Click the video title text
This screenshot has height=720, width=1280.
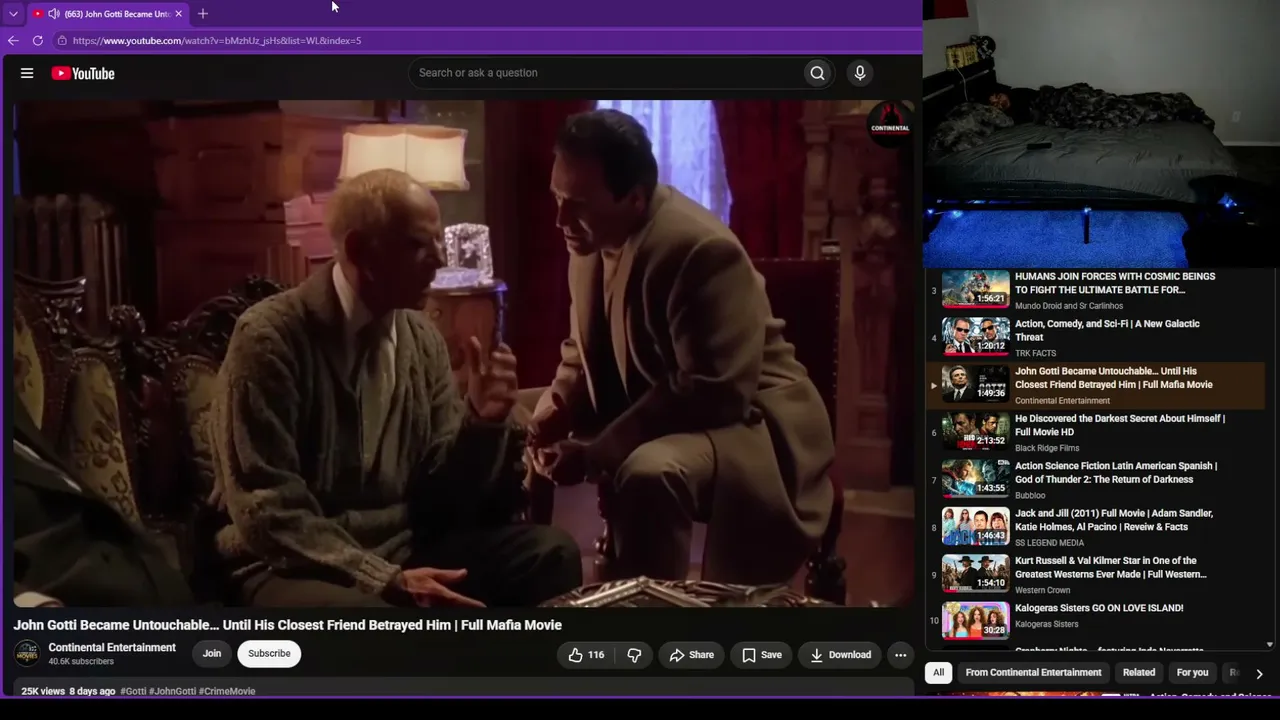[287, 625]
